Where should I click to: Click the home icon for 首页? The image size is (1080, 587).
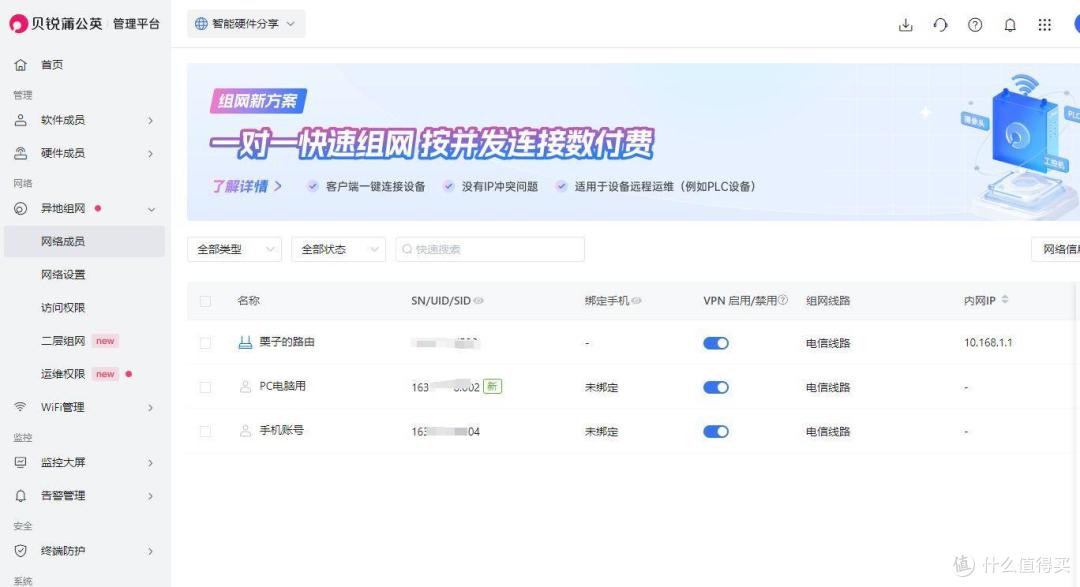pyautogui.click(x=21, y=65)
